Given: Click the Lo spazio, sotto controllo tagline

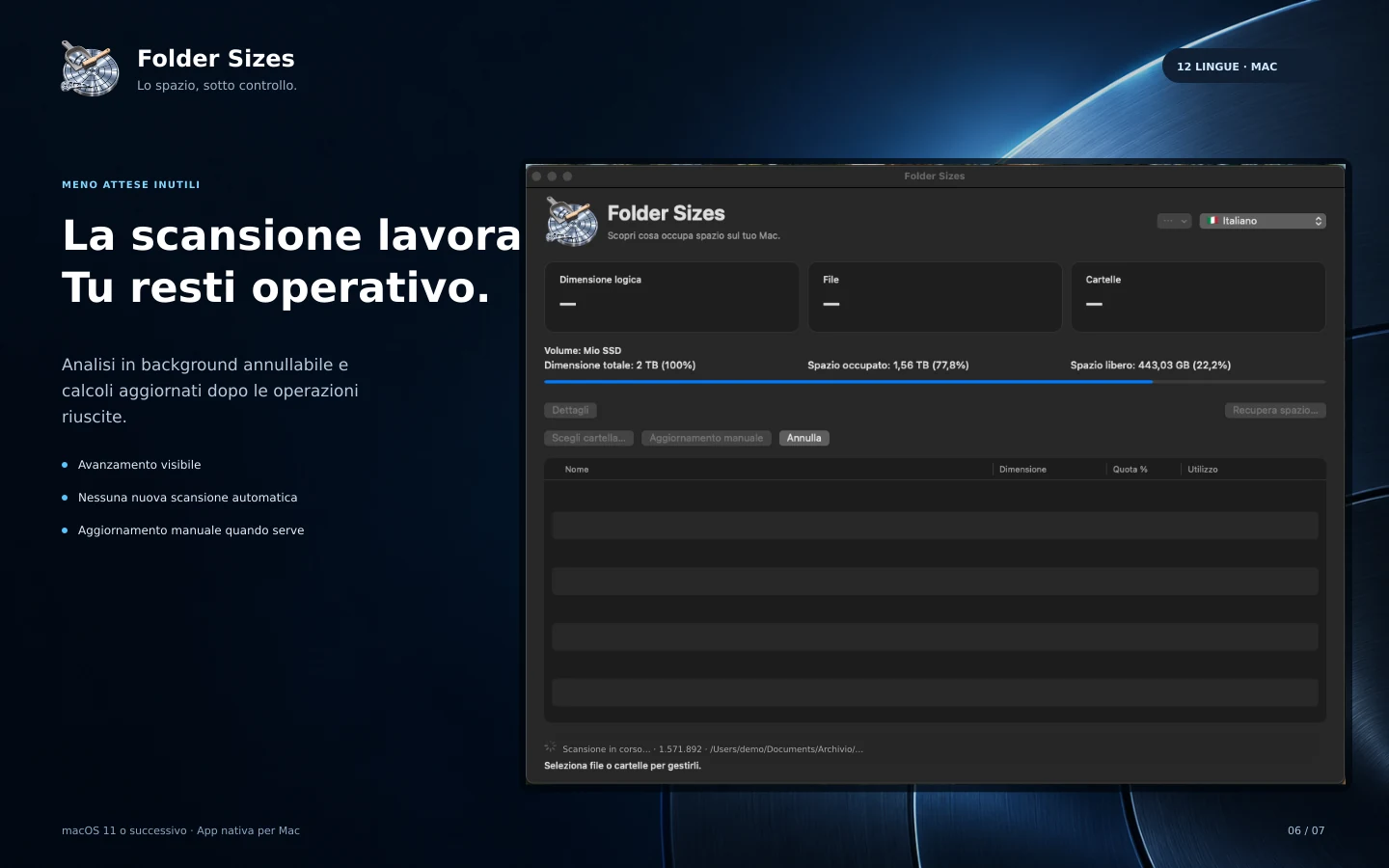Looking at the screenshot, I should pyautogui.click(x=217, y=86).
